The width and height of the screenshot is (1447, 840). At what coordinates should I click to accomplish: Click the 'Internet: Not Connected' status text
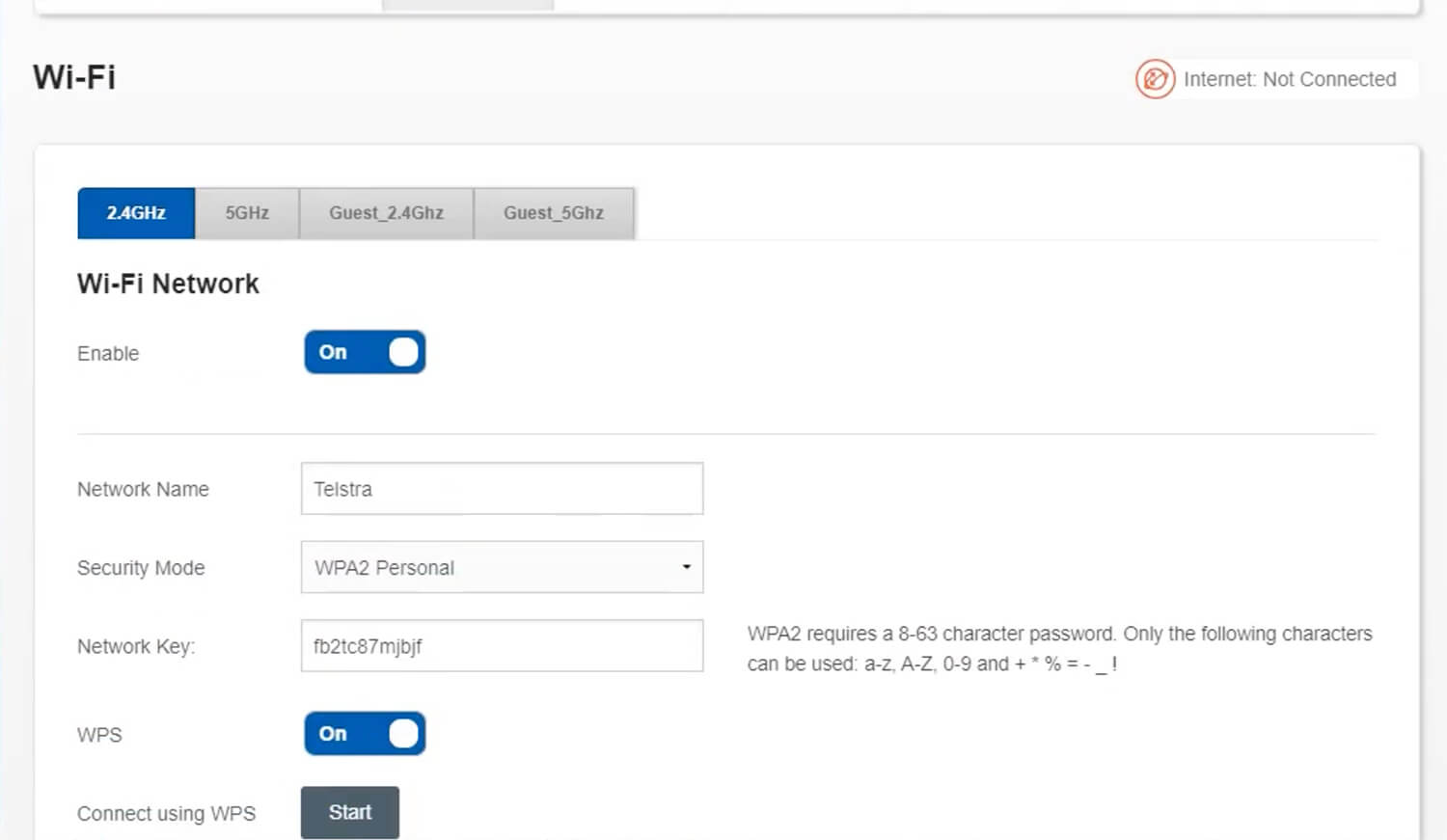click(1289, 79)
